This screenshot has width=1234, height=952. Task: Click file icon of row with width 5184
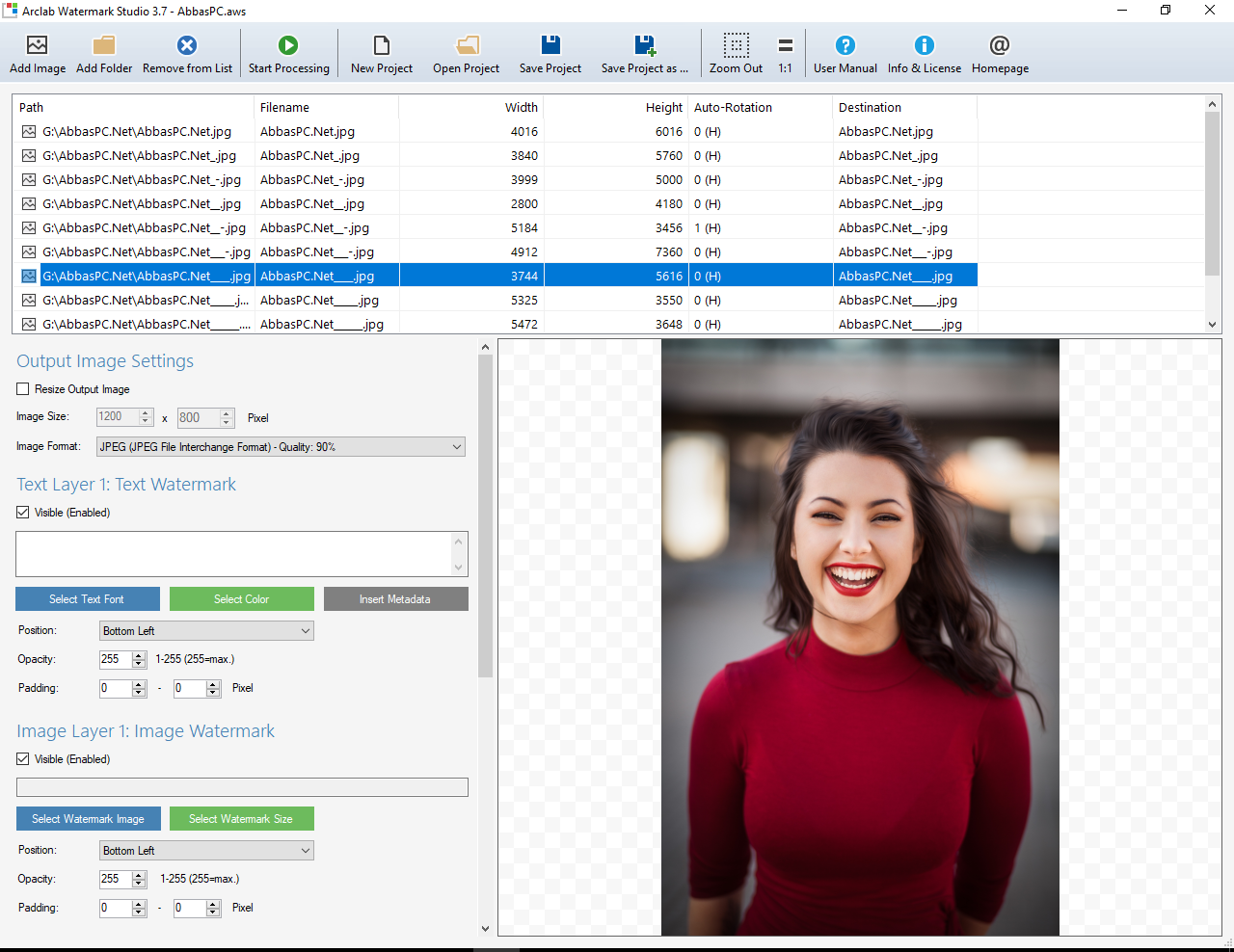[29, 227]
